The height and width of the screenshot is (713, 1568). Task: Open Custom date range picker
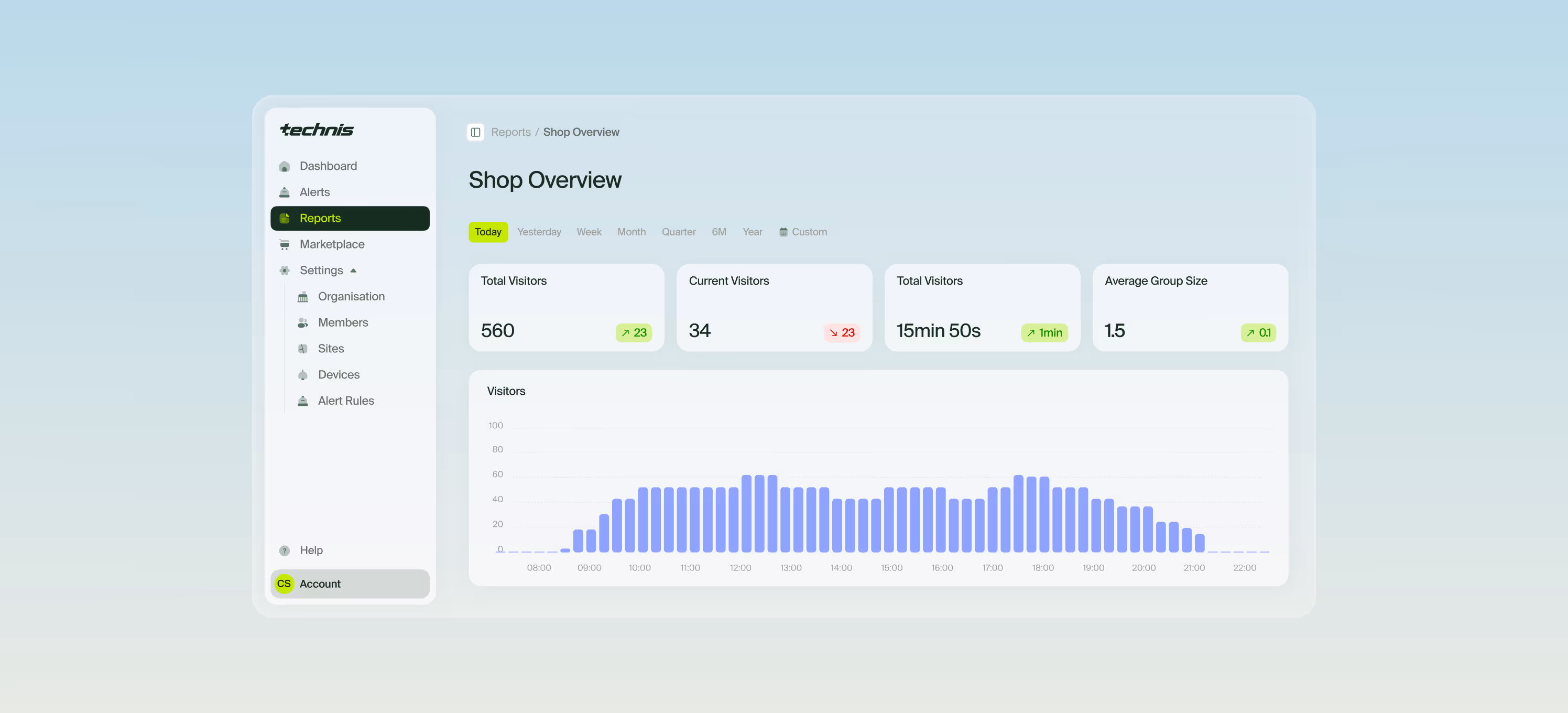[x=802, y=232]
